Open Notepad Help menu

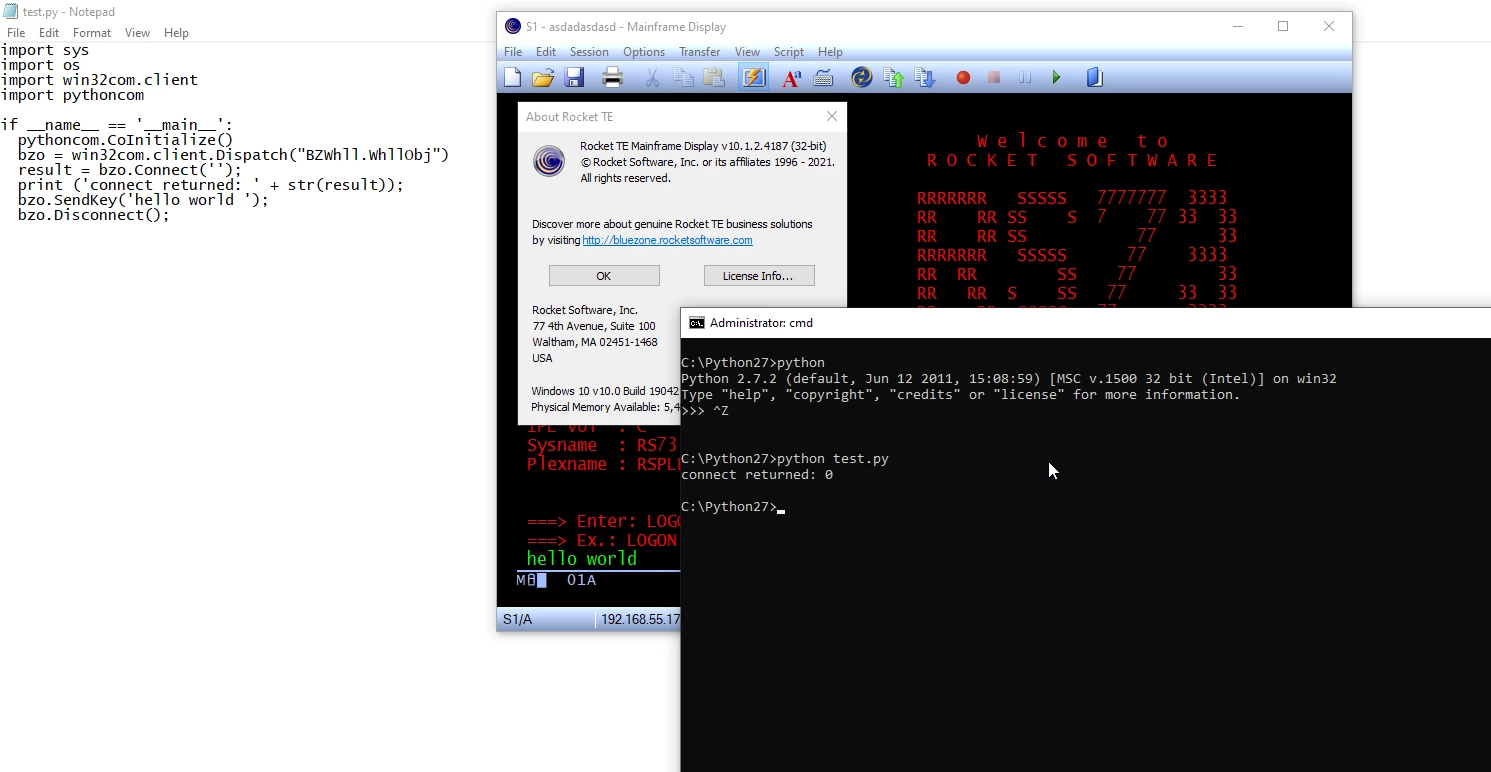(x=176, y=33)
